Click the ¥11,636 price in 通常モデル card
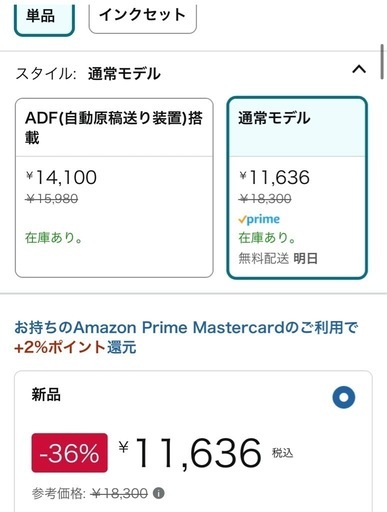The height and width of the screenshot is (512, 387). [274, 177]
